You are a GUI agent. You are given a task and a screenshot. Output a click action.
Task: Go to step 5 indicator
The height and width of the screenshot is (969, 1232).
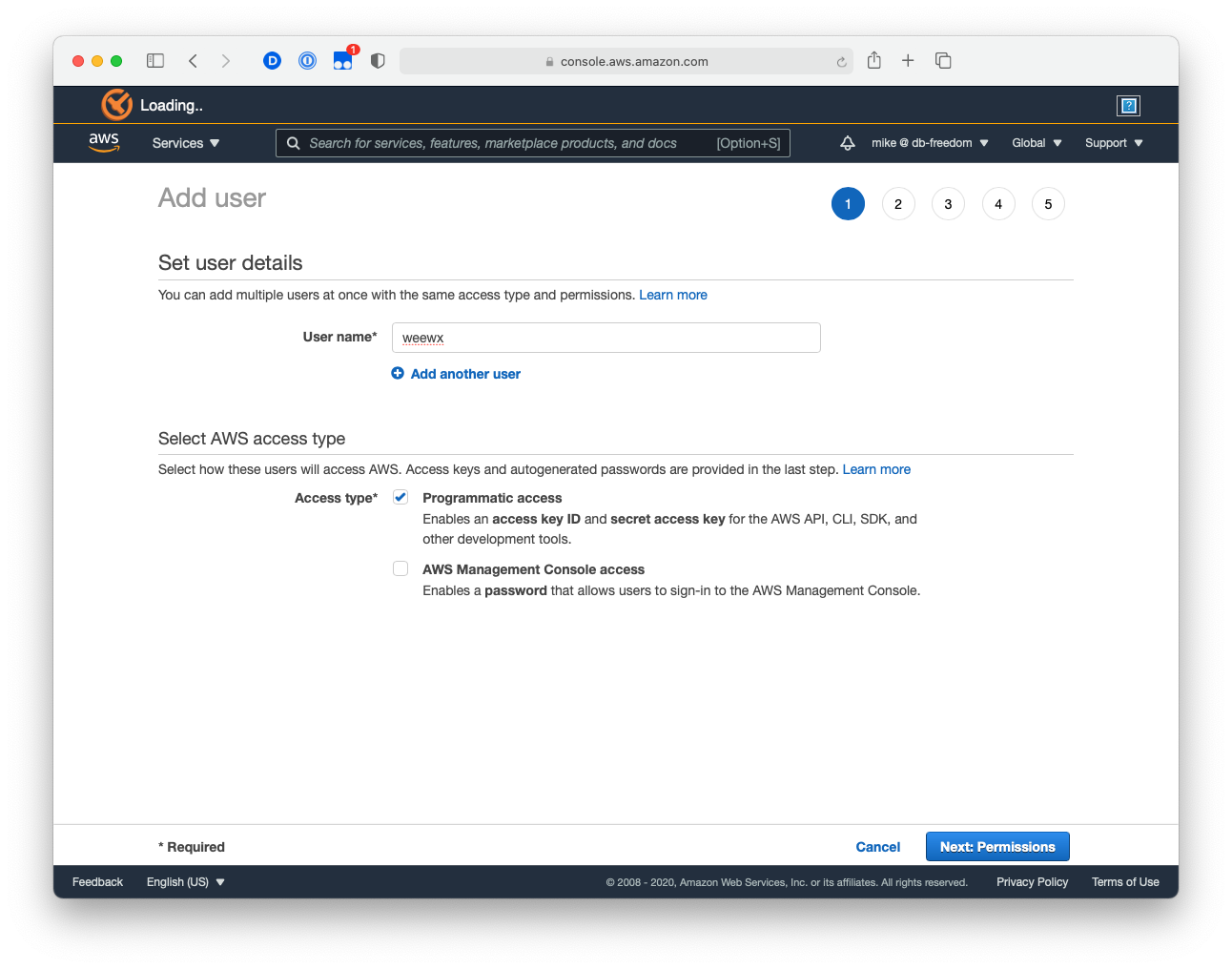coord(1048,204)
